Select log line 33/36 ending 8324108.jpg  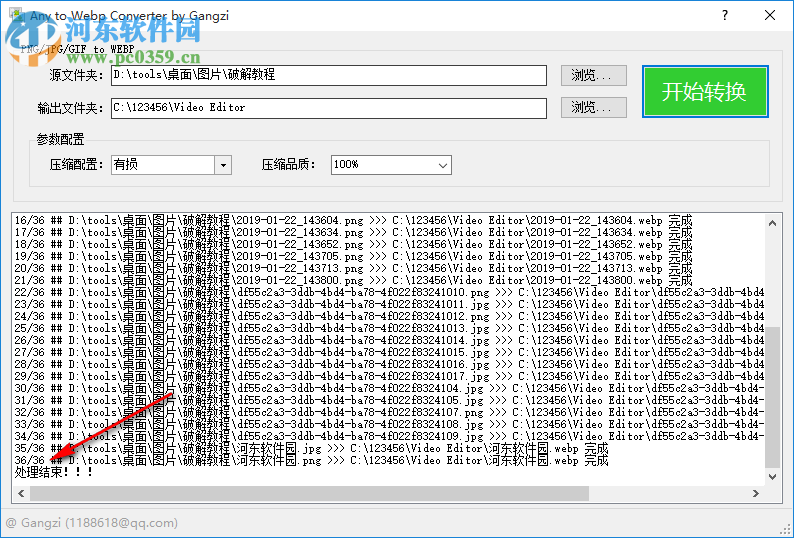[389, 425]
